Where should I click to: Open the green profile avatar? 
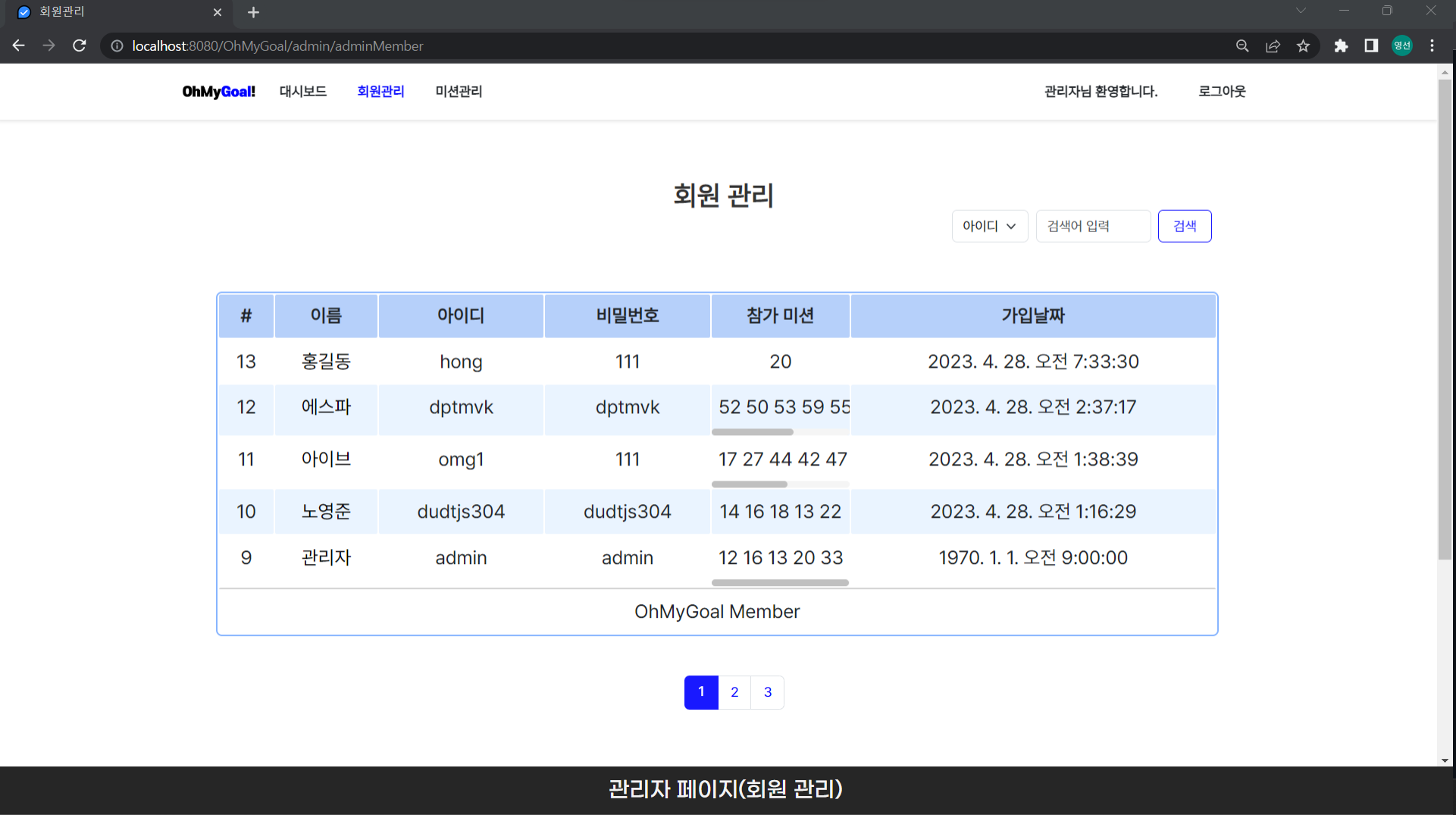(1402, 45)
